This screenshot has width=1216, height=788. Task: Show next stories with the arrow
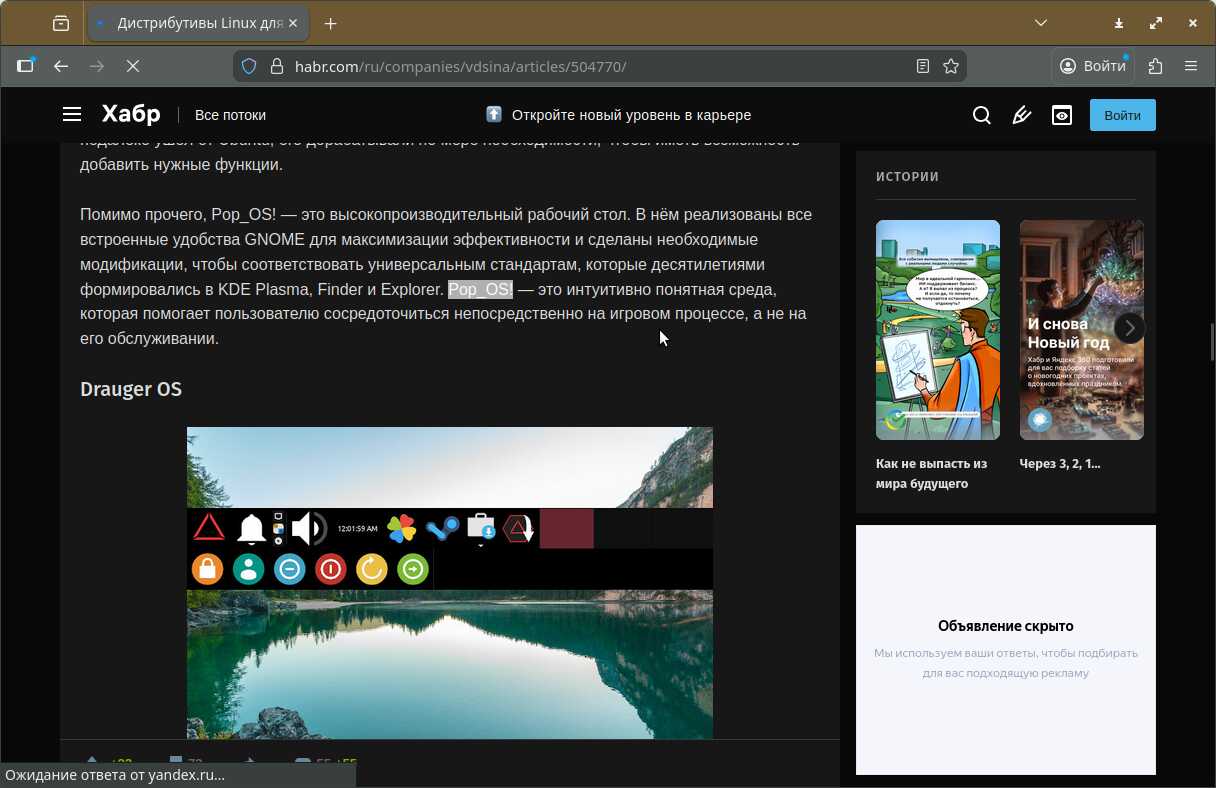tap(1129, 328)
